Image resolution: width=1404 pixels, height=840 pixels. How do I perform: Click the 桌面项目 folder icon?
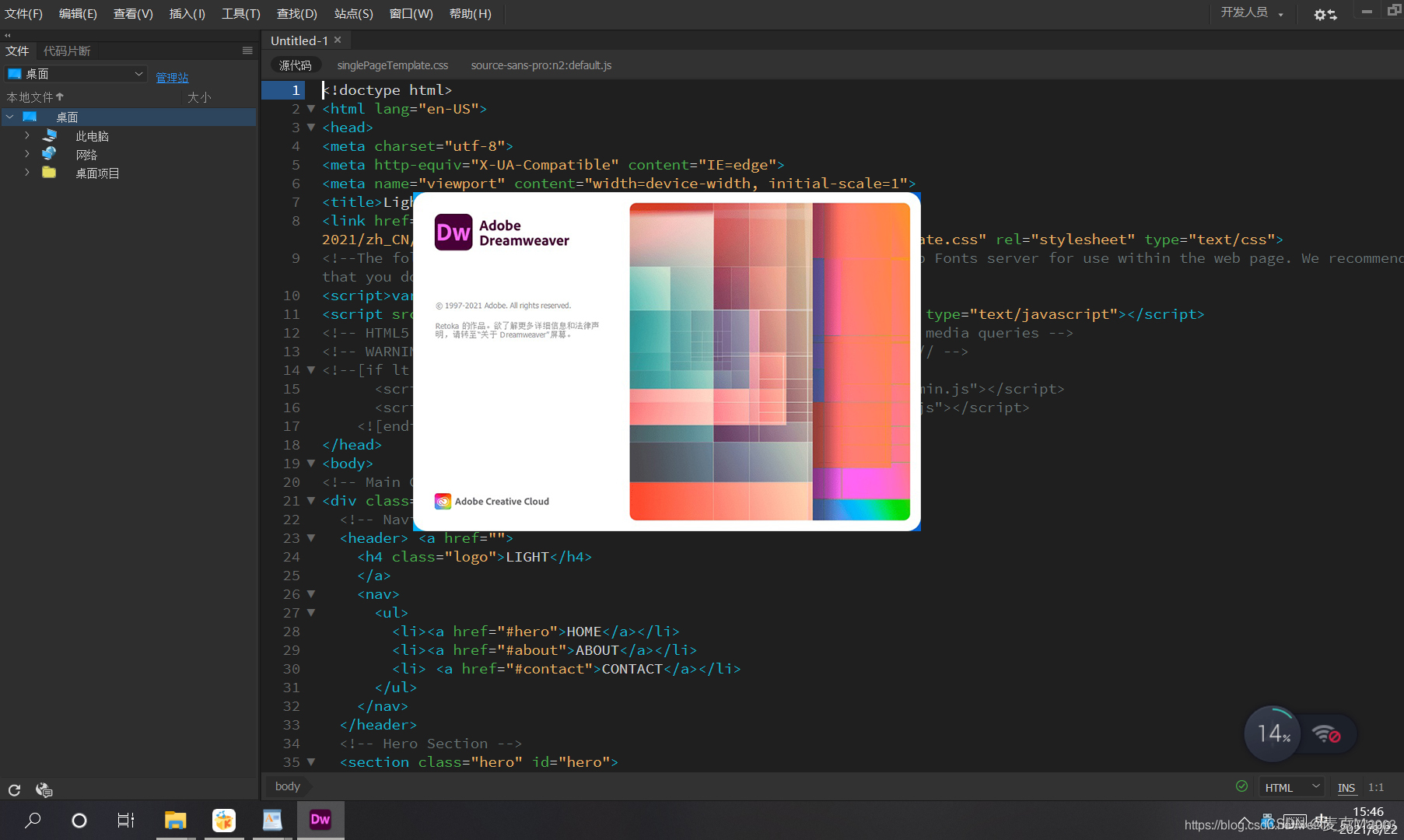point(49,173)
